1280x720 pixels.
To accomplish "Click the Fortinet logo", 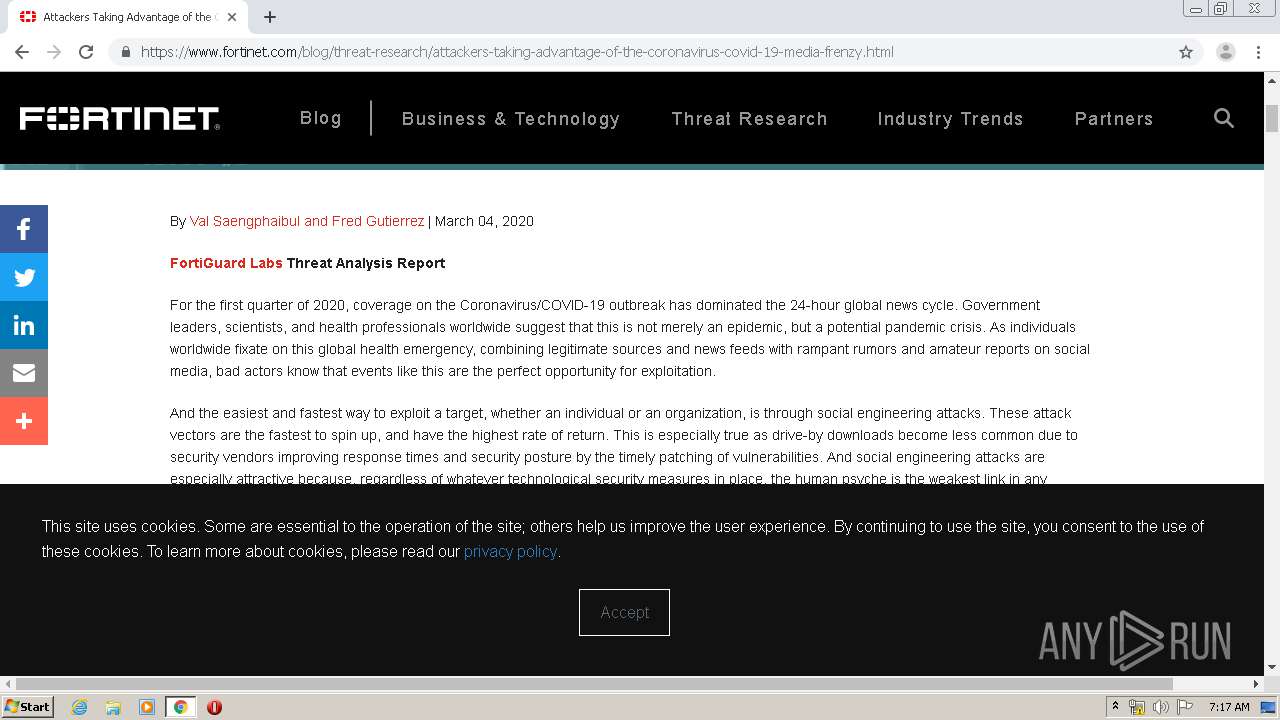I will (120, 119).
